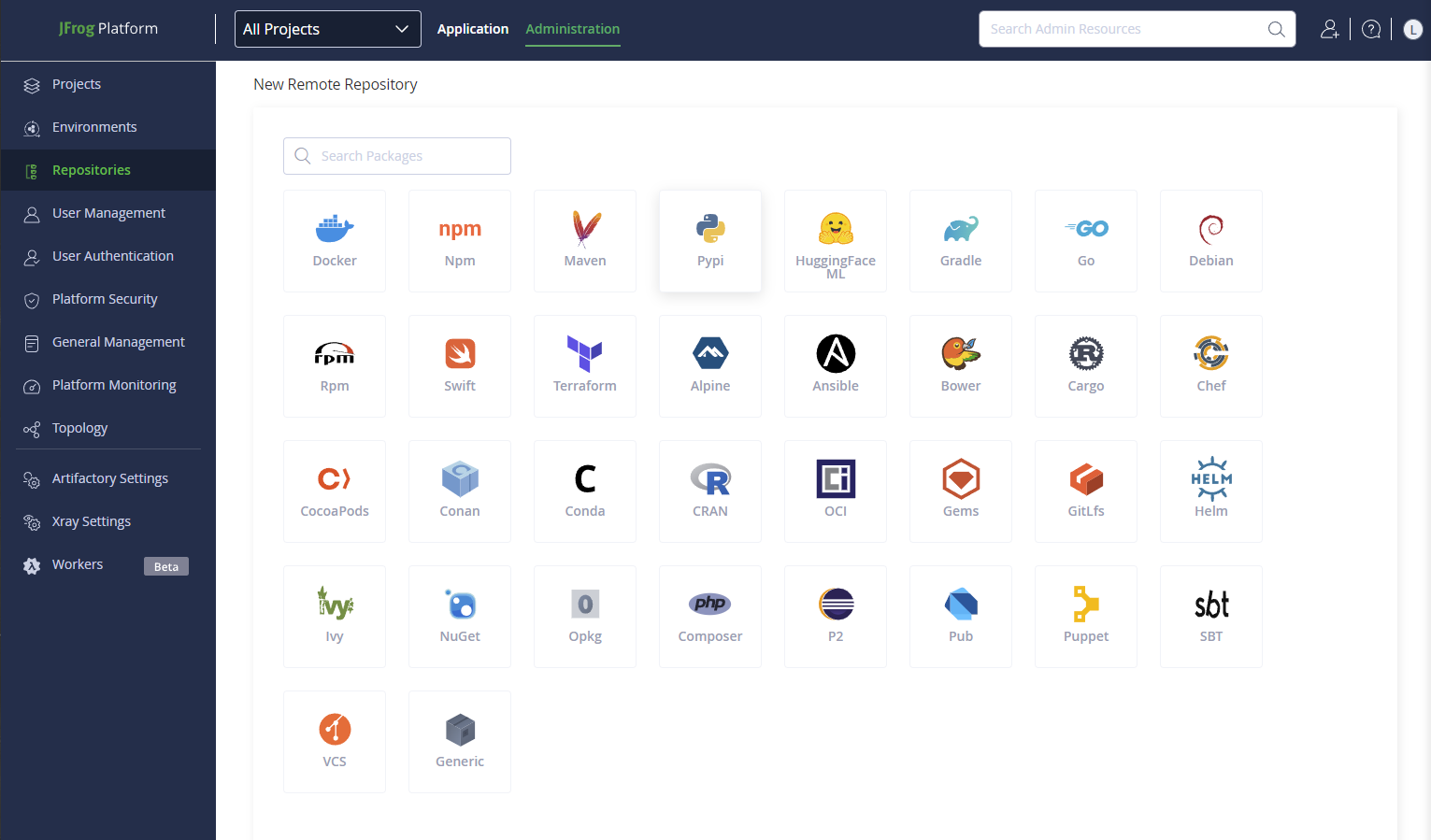
Task: Pick the Opkg package type
Action: coord(585,617)
